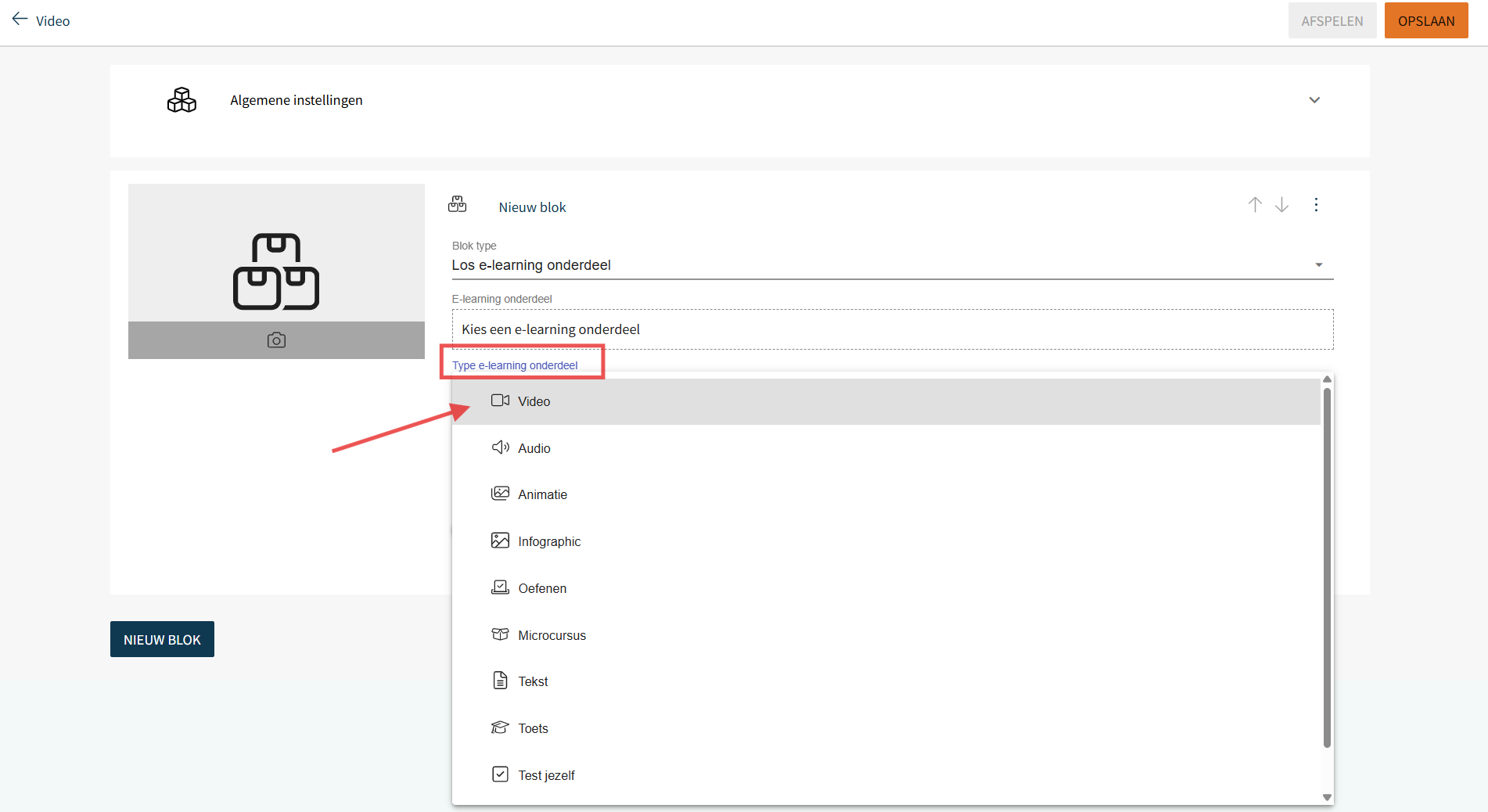Select Audio from the type list
This screenshot has width=1488, height=812.
(x=534, y=448)
